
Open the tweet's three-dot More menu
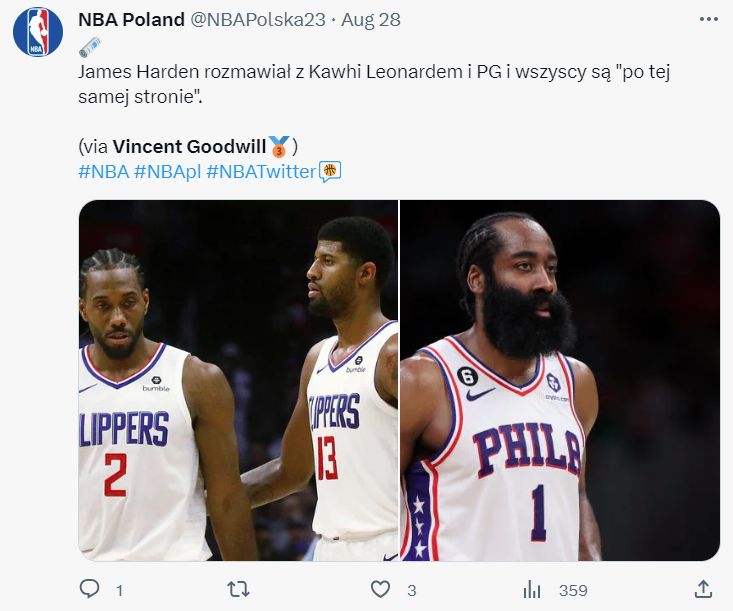pyautogui.click(x=709, y=19)
